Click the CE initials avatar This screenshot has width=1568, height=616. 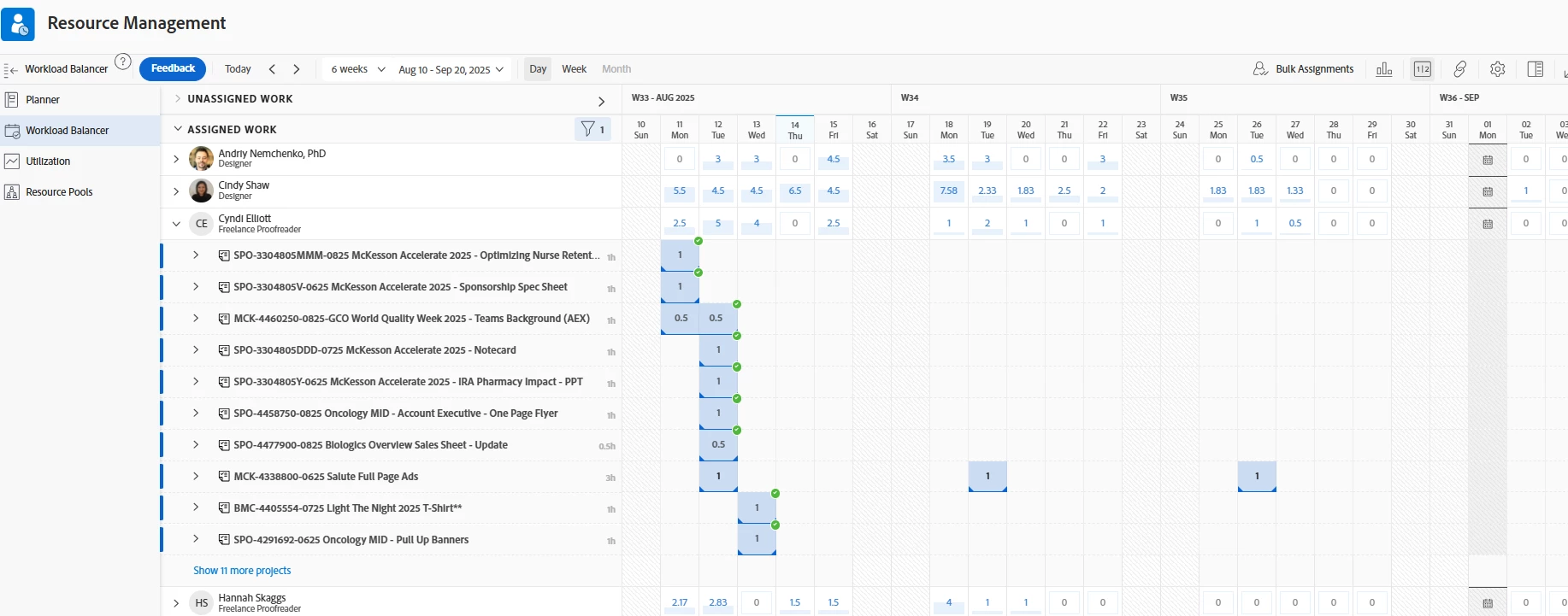coord(201,224)
